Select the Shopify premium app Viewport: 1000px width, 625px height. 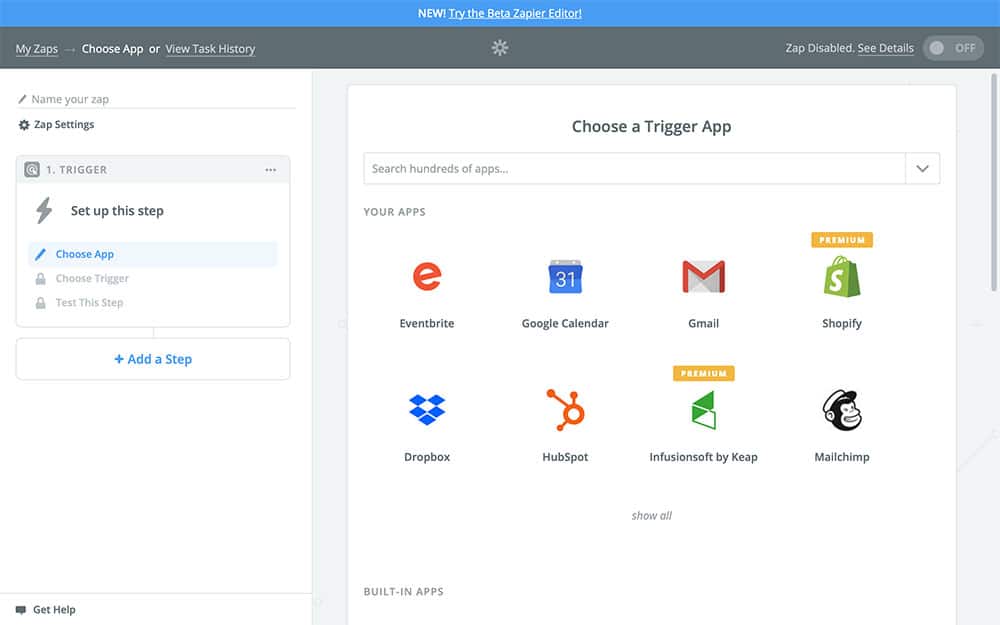pos(841,277)
